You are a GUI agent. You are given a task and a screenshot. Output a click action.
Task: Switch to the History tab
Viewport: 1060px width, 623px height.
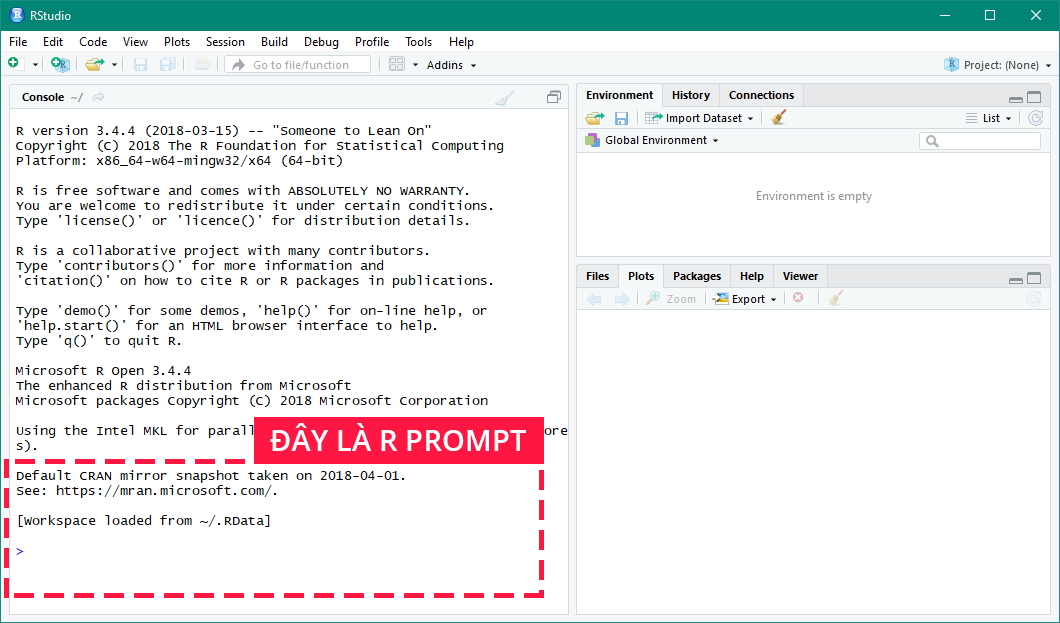690,95
